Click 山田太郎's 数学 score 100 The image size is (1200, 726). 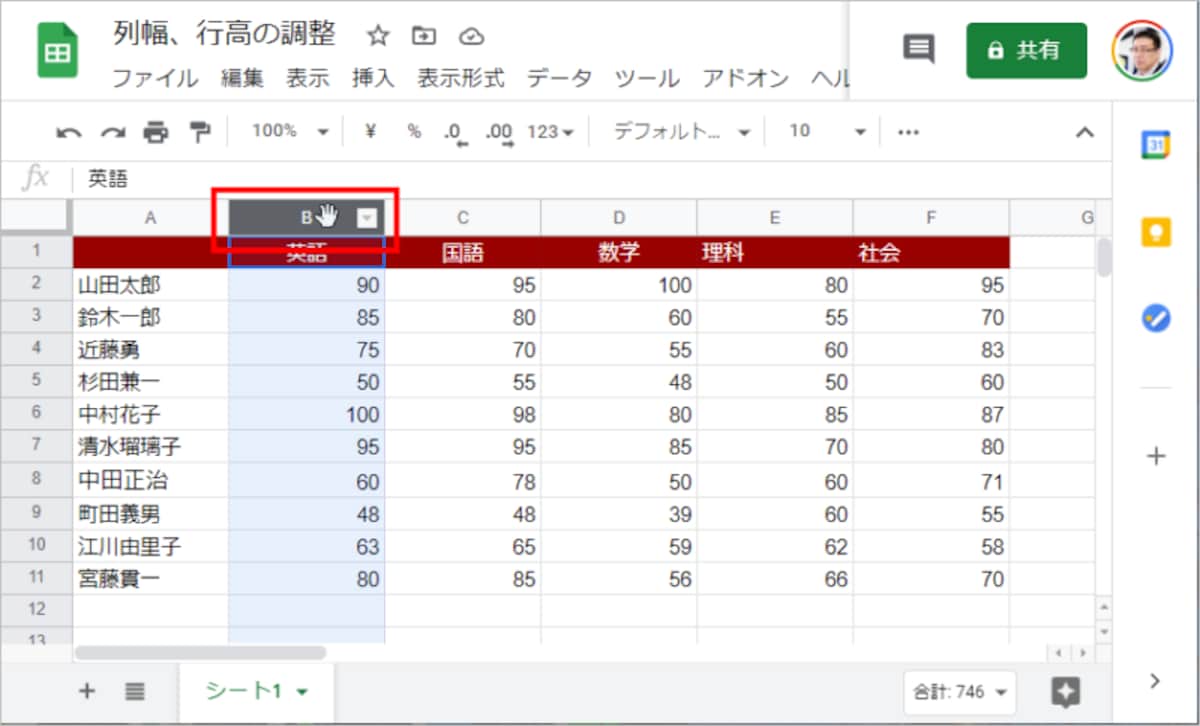pyautogui.click(x=619, y=285)
